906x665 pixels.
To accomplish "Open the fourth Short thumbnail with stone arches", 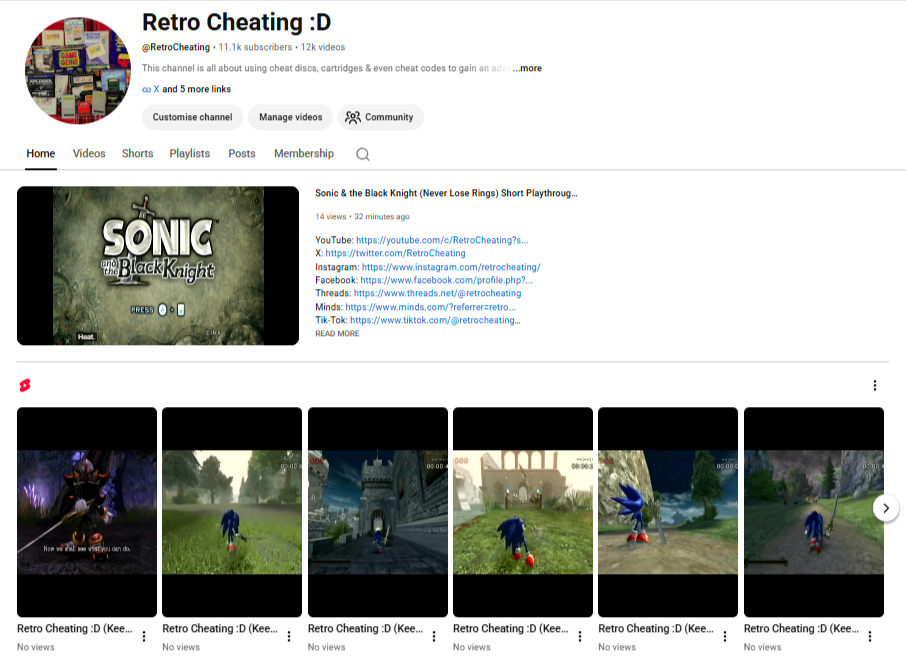I will point(523,512).
